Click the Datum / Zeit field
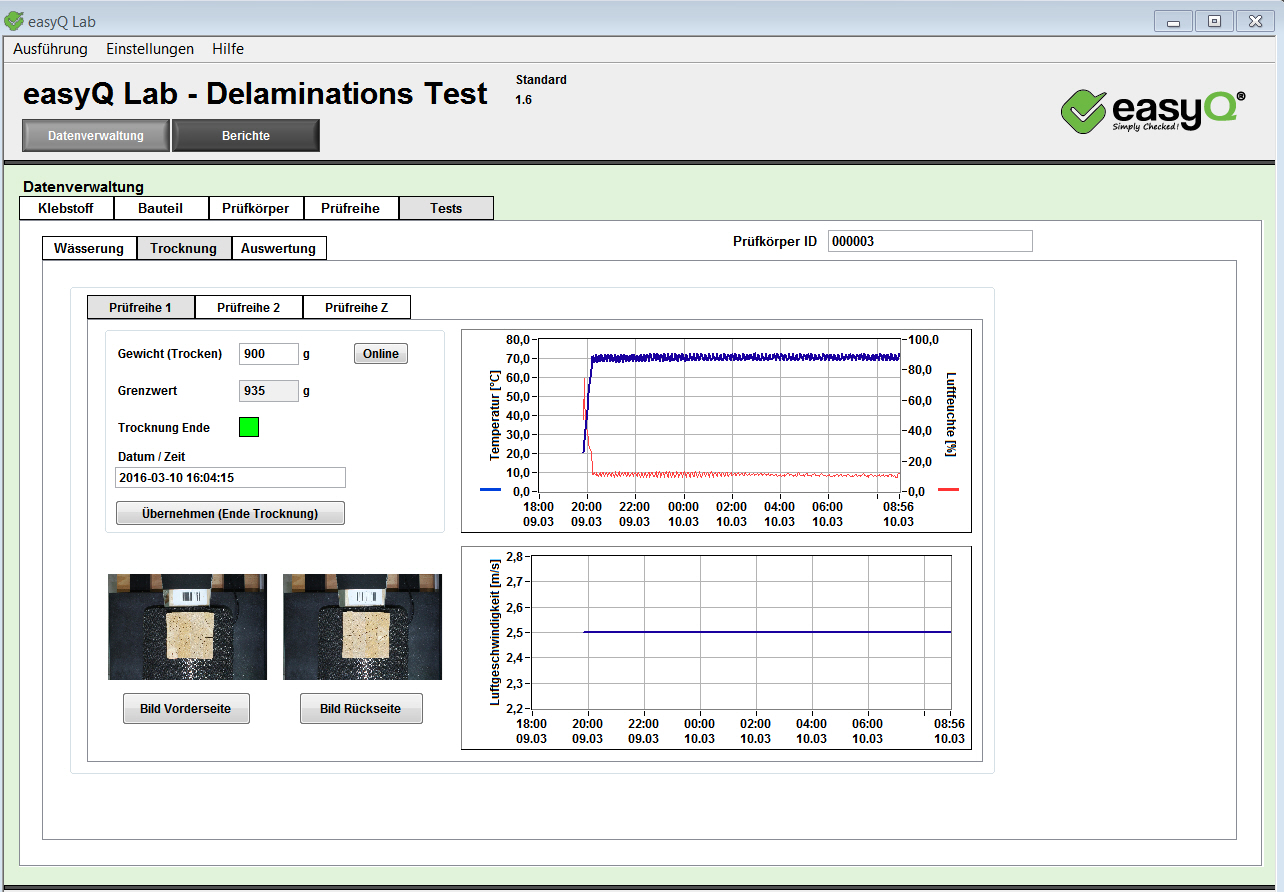1284x892 pixels. pyautogui.click(x=230, y=478)
